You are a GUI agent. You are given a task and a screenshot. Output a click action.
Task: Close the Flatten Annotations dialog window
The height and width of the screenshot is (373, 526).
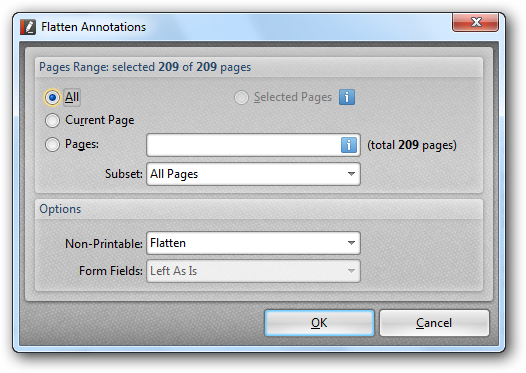(475, 22)
